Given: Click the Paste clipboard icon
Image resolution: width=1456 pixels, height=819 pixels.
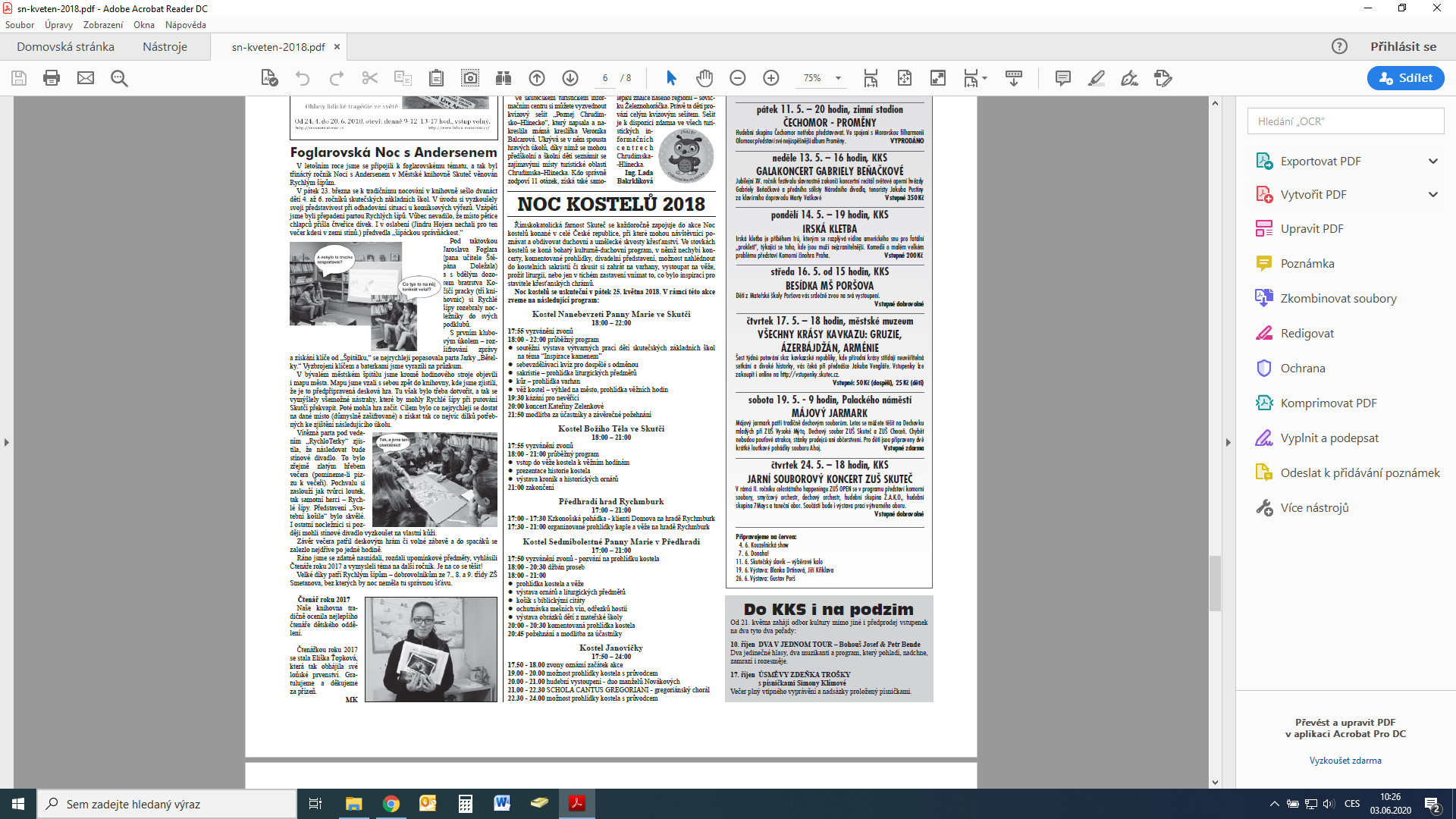Looking at the screenshot, I should 436,78.
